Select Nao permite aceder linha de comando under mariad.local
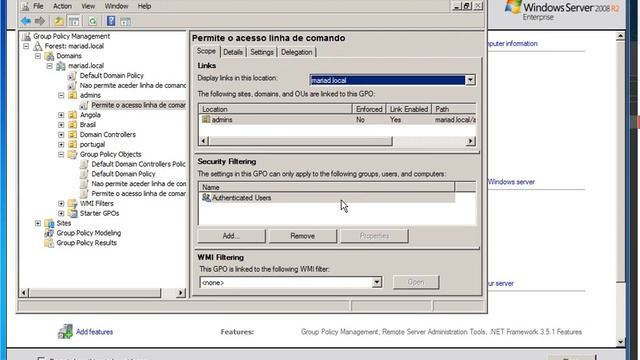The width and height of the screenshot is (640, 360). tap(133, 85)
